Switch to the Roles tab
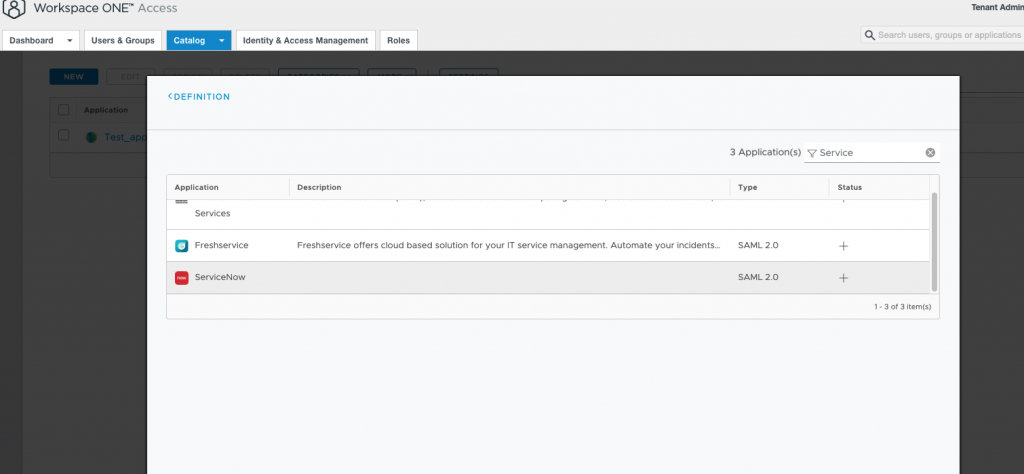Viewport: 1024px width, 474px height. [x=398, y=41]
